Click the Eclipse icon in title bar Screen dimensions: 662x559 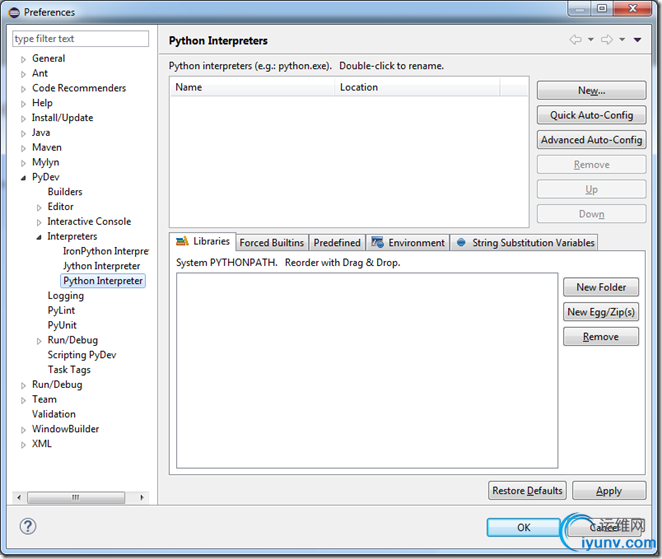tap(14, 12)
